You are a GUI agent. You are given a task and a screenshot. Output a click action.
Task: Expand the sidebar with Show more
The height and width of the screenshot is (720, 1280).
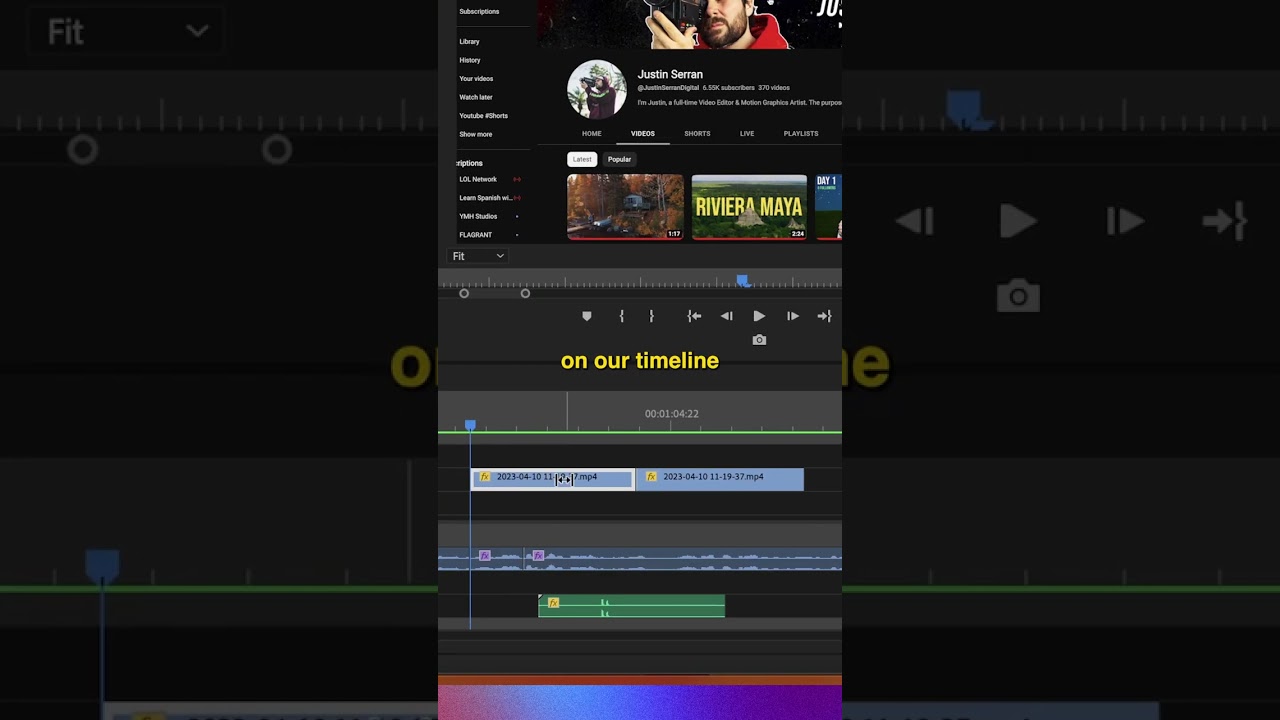point(476,134)
